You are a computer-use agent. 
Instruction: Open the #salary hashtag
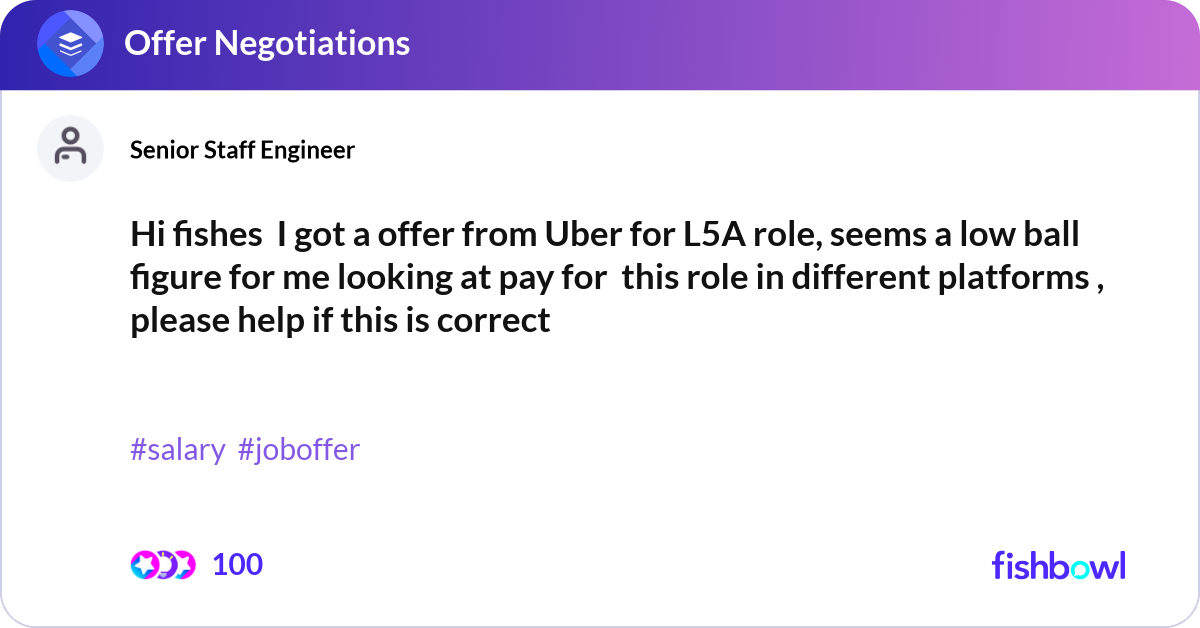click(177, 450)
